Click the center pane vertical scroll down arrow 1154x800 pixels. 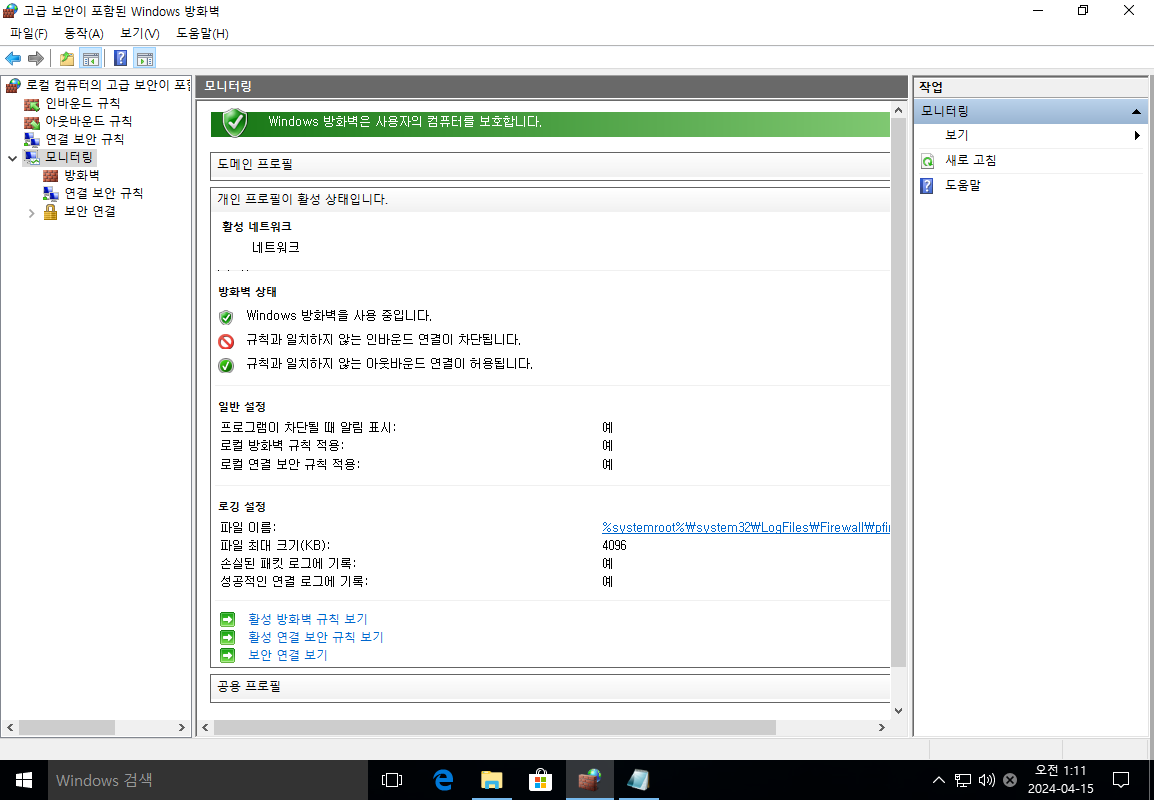(899, 711)
